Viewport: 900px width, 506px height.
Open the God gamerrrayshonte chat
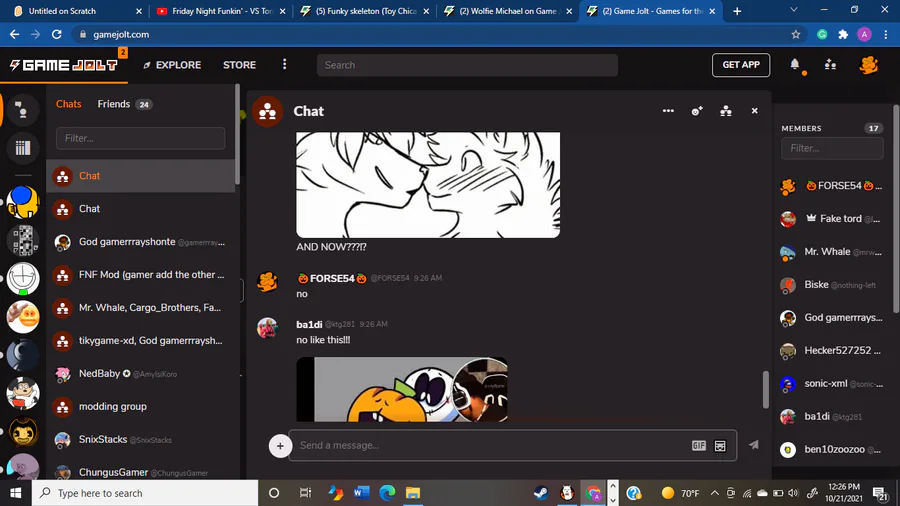point(141,242)
